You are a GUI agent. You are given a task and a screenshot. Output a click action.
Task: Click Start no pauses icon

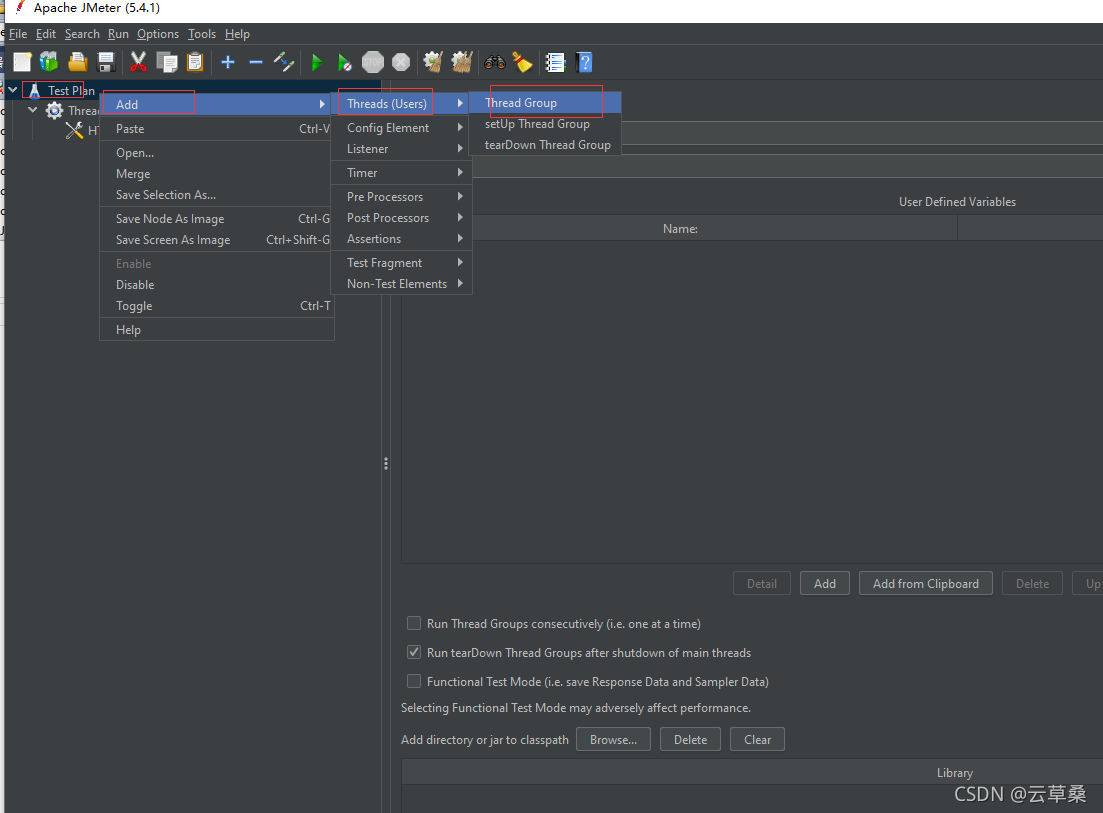click(x=344, y=63)
